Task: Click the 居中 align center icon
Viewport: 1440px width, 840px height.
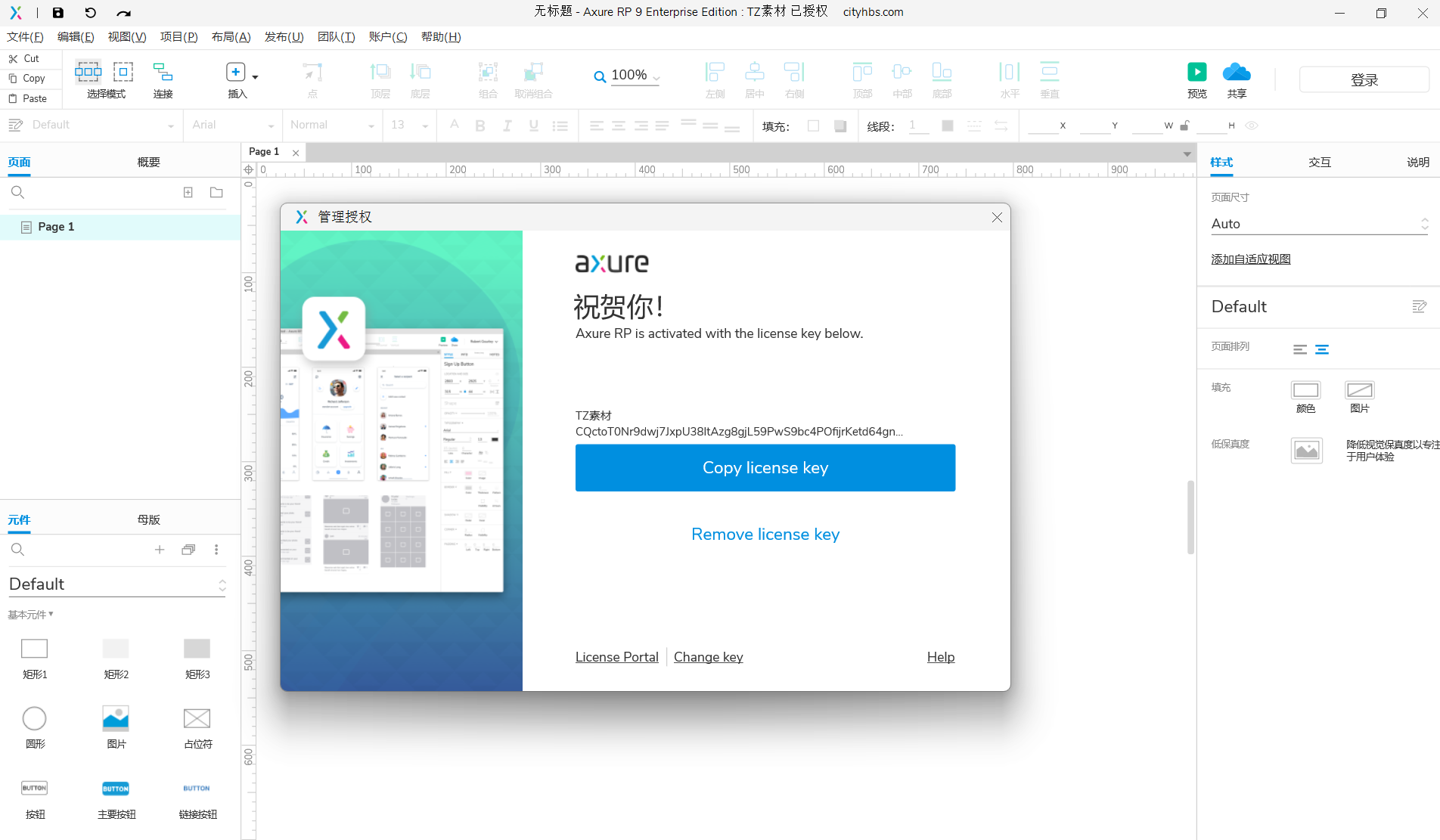Action: (755, 72)
